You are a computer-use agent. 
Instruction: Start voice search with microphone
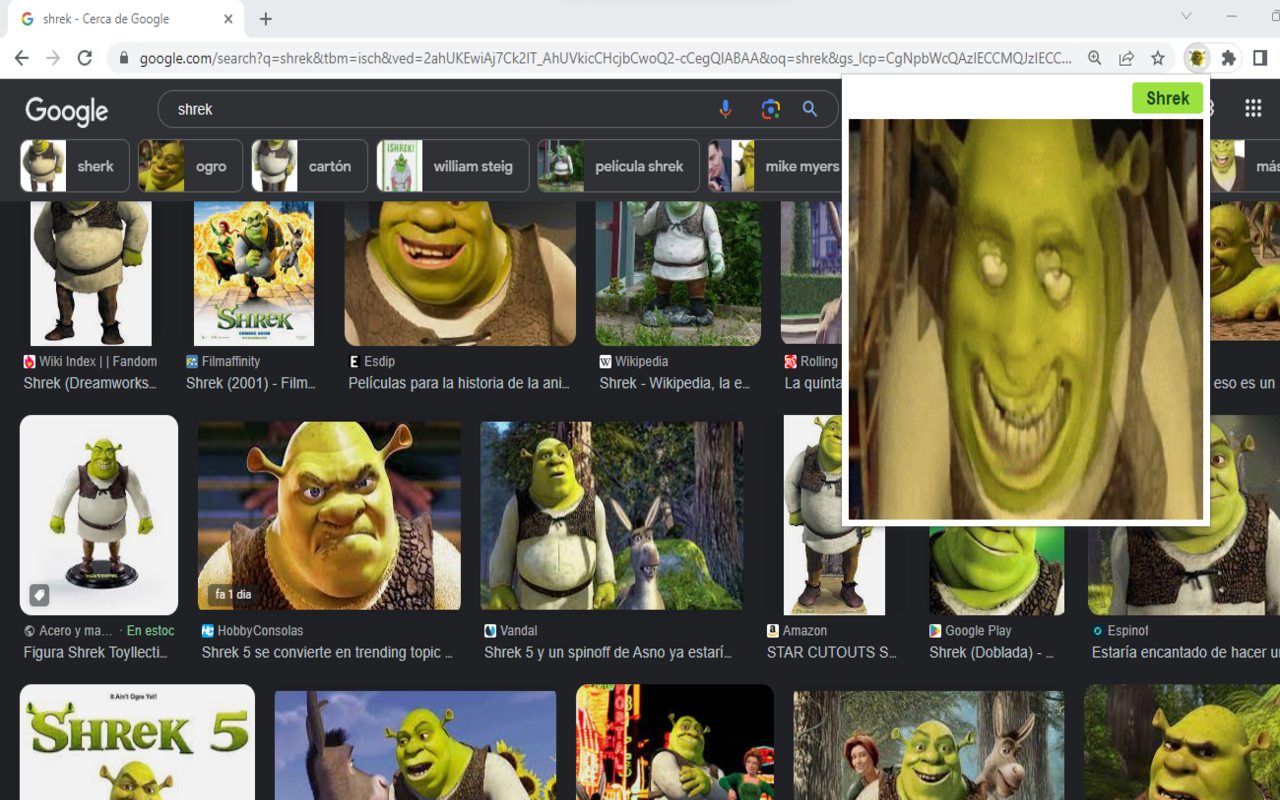pos(726,109)
